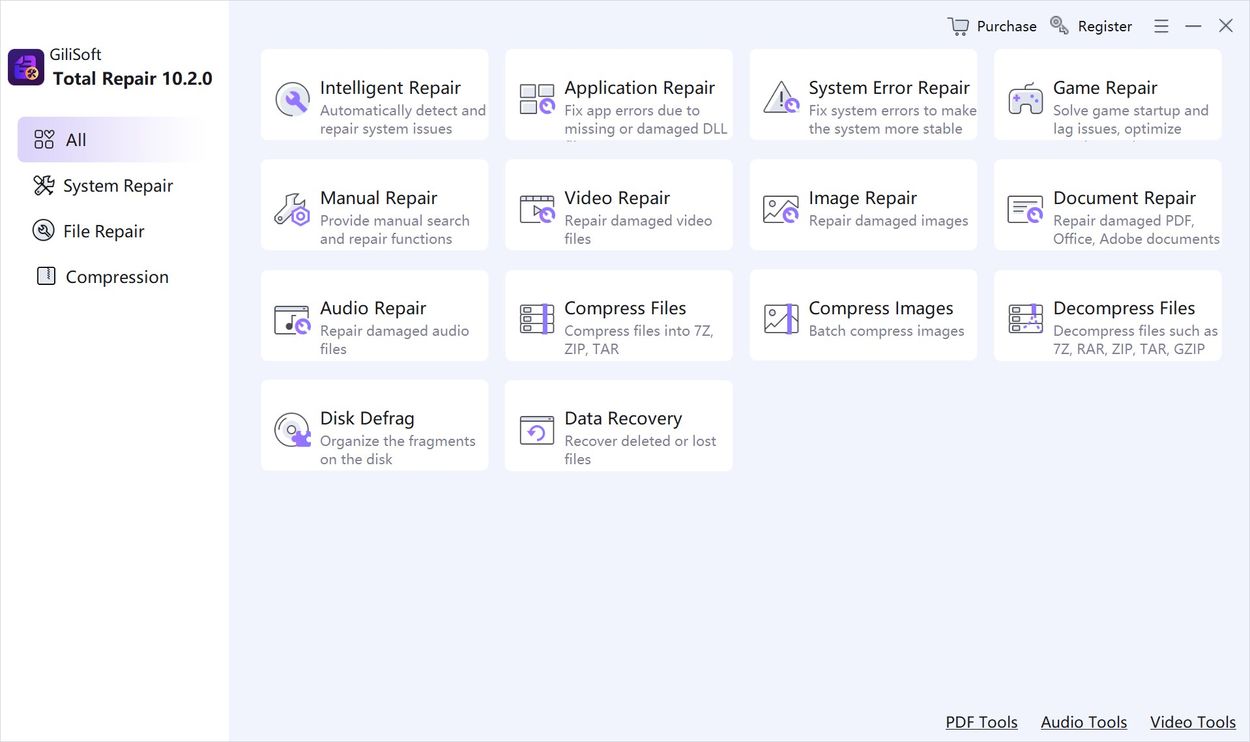This screenshot has height=742, width=1250.
Task: Click 'Repair damaged images' description
Action: pos(888,221)
